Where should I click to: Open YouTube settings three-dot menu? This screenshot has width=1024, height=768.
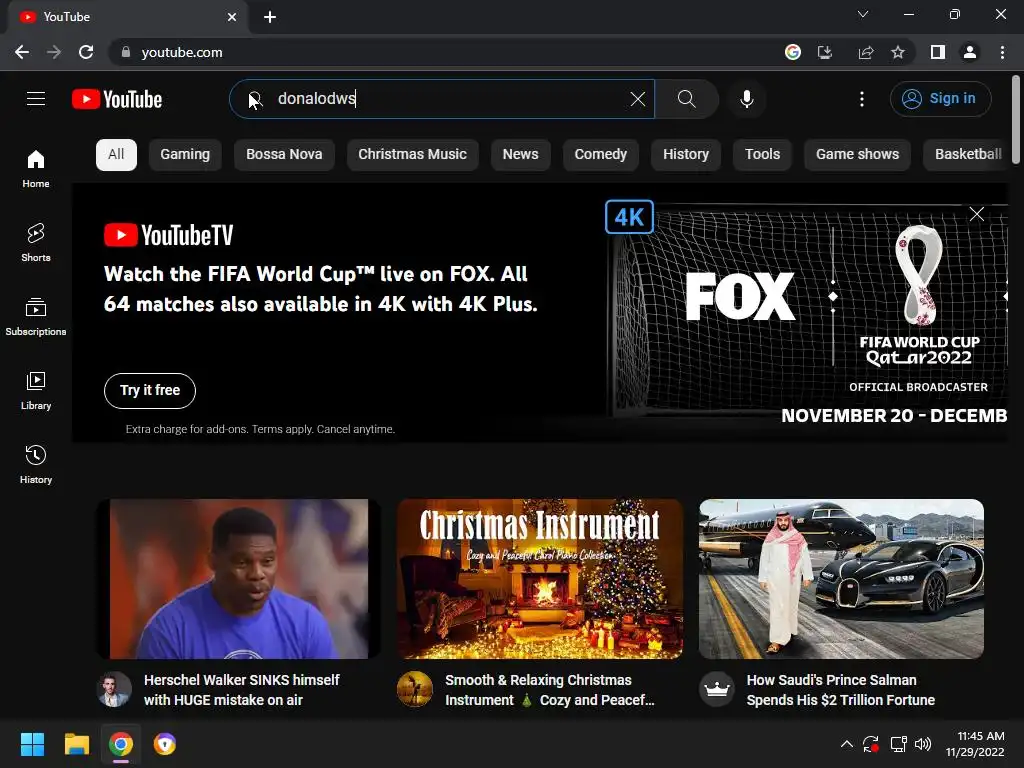(862, 99)
